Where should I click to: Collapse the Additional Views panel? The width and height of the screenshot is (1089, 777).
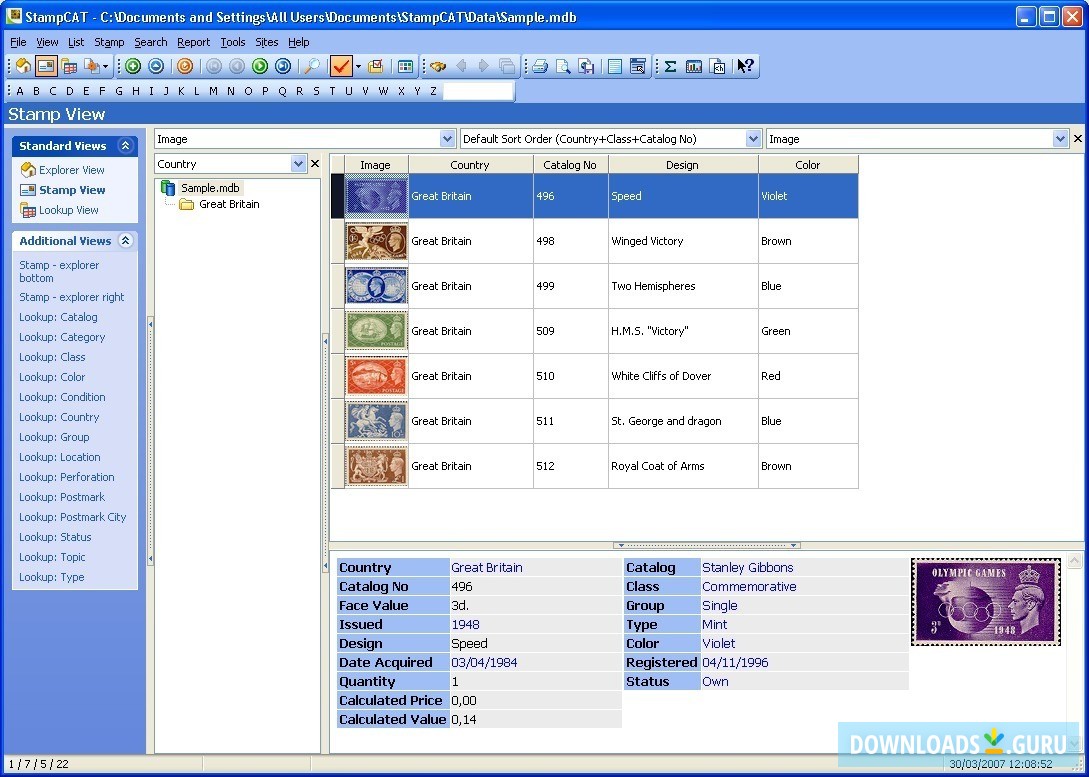tap(125, 241)
